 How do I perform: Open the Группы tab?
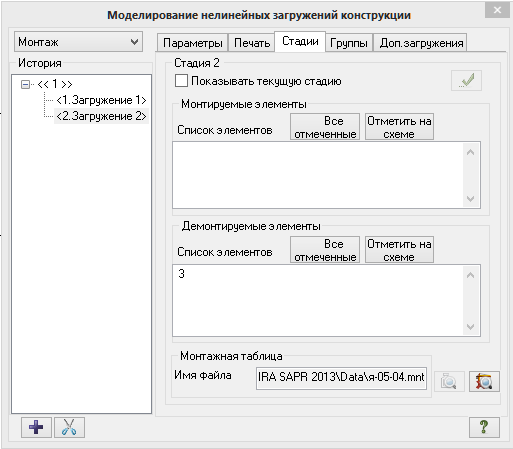pyautogui.click(x=349, y=43)
